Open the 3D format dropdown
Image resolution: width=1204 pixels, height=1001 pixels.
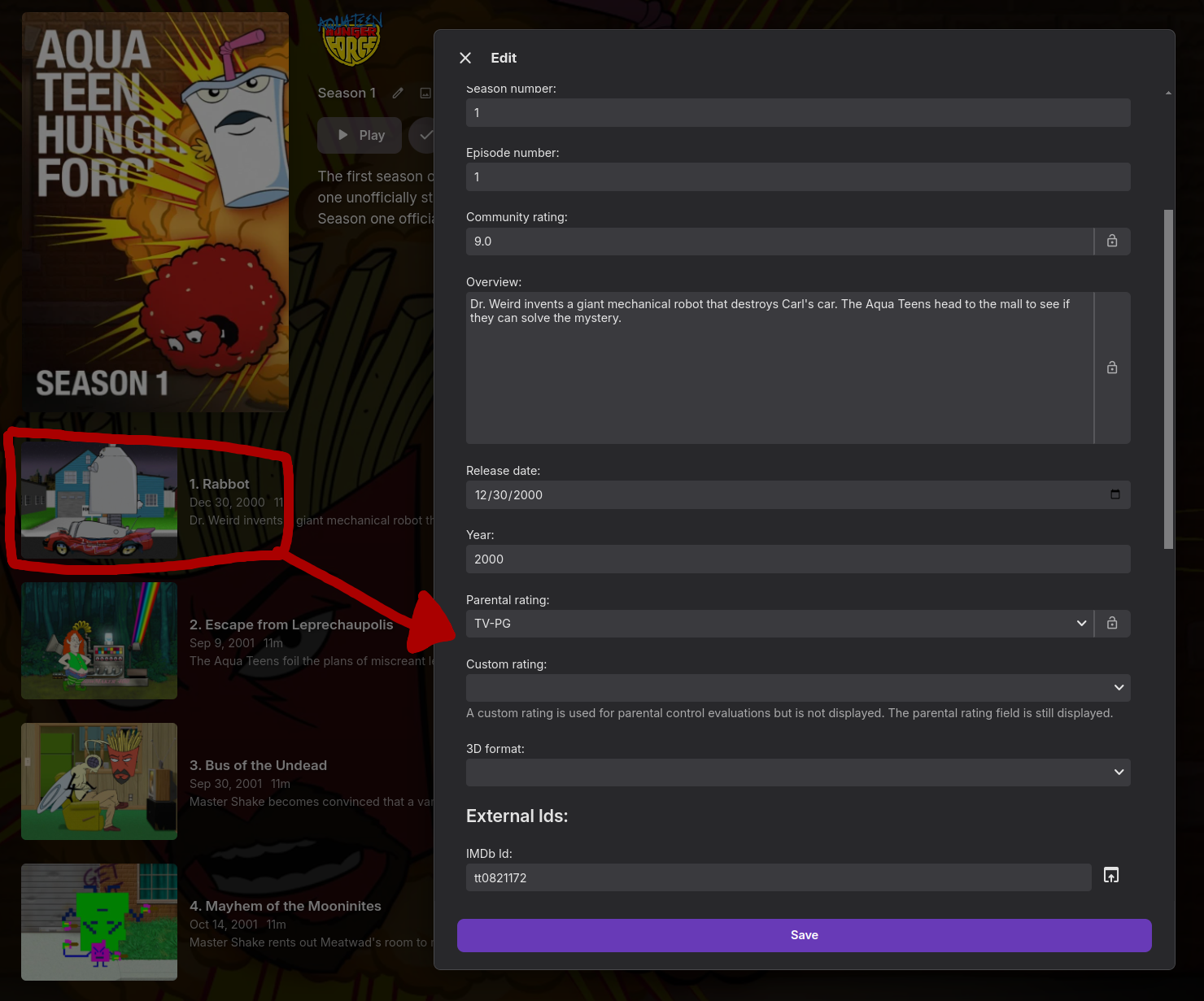pos(798,773)
